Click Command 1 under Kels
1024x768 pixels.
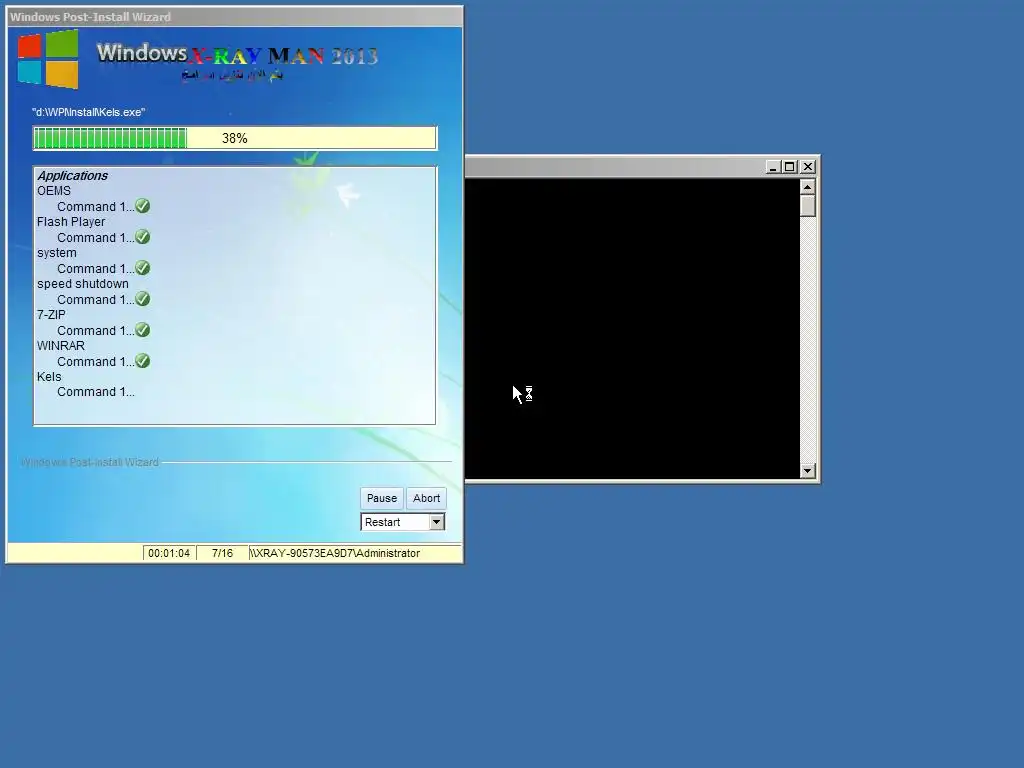(x=95, y=392)
